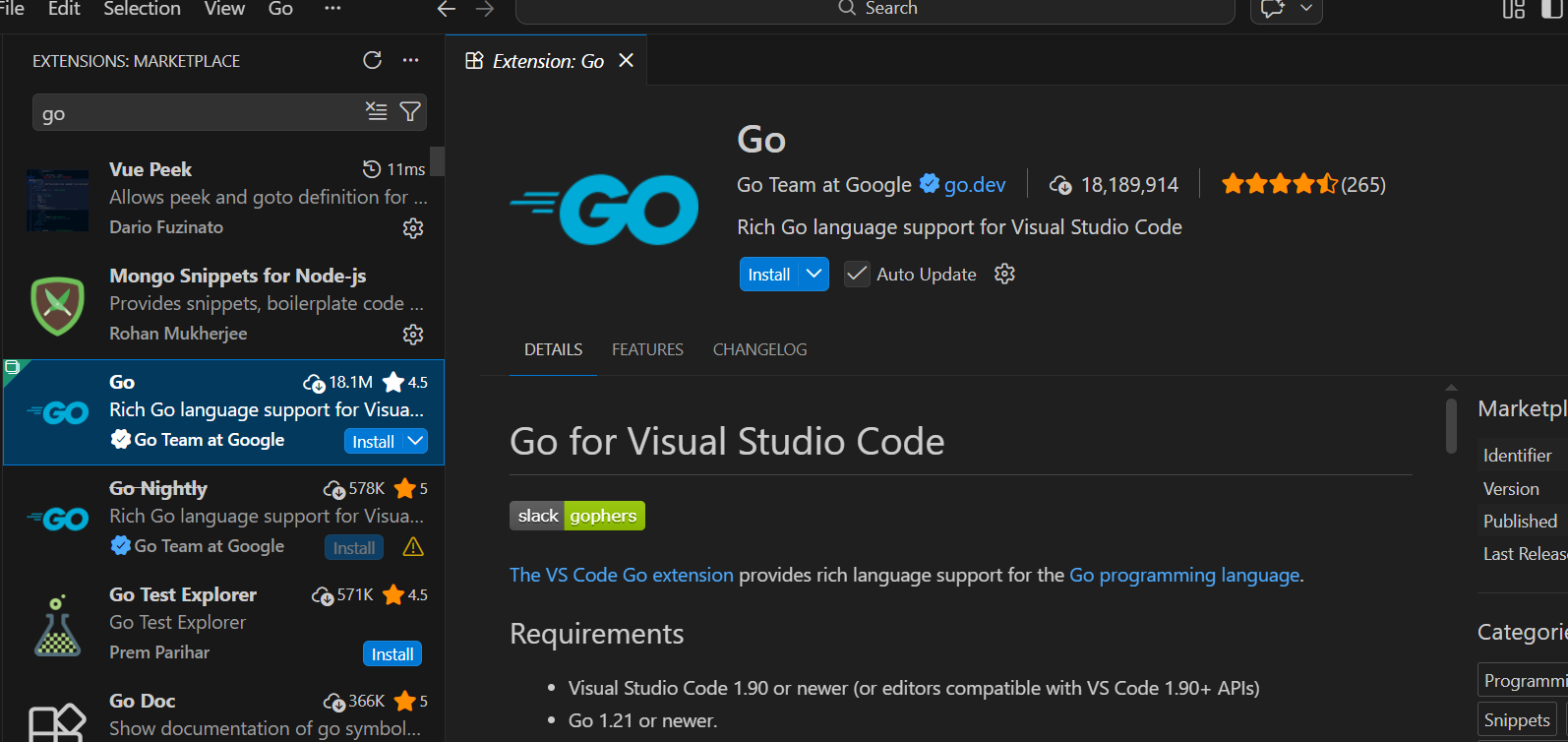Click the top Search command center box
Image resolution: width=1568 pixels, height=742 pixels.
coord(875,9)
